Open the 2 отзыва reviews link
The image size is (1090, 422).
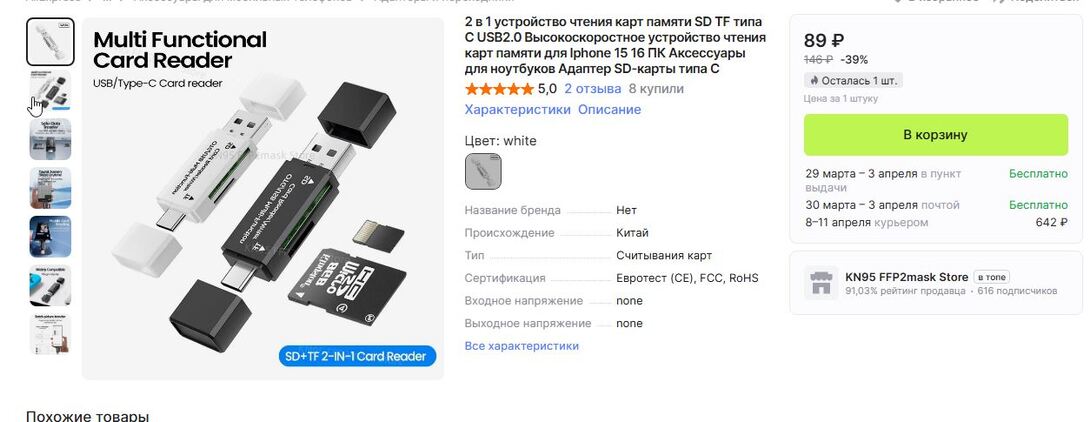(x=593, y=89)
